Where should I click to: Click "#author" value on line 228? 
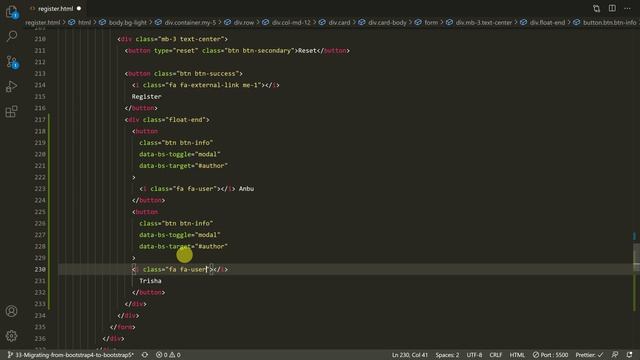[x=211, y=247]
